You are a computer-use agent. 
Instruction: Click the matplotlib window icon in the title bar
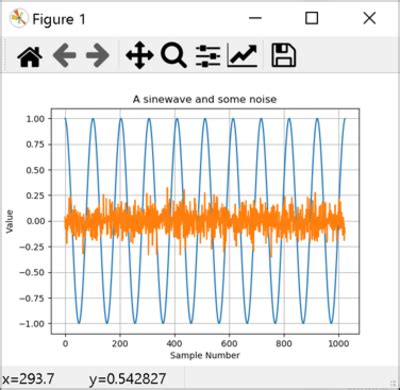click(x=19, y=19)
